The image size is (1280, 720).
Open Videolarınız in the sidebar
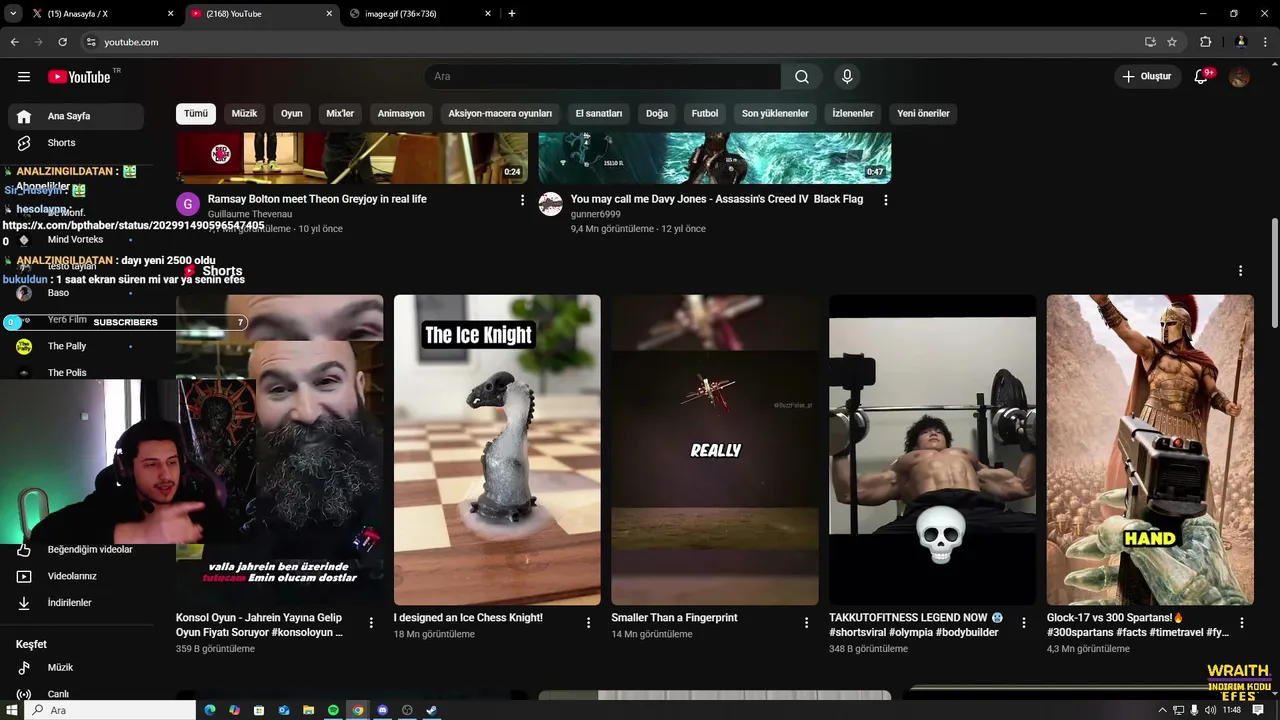76,576
